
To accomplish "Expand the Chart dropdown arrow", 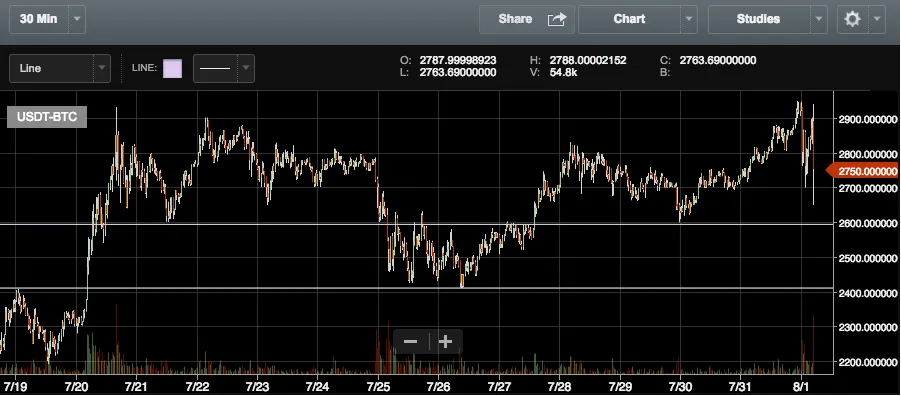I will (x=689, y=19).
